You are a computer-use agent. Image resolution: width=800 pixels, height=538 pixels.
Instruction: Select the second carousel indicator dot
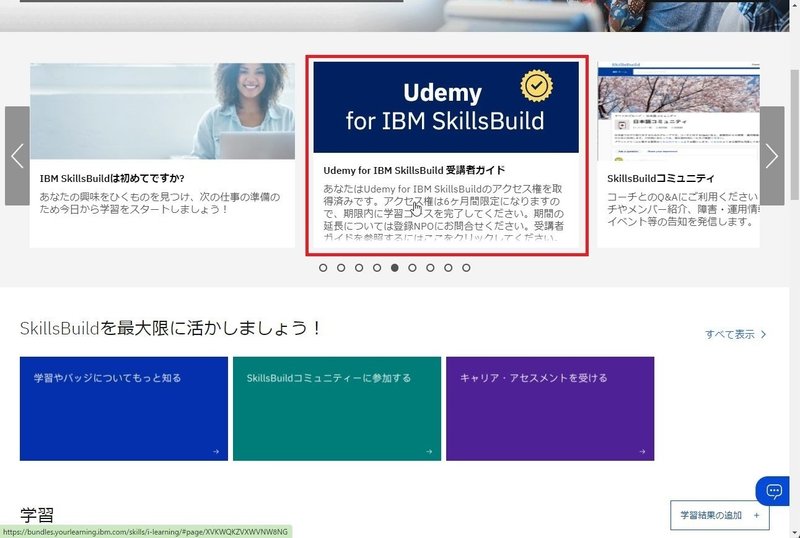point(341,267)
